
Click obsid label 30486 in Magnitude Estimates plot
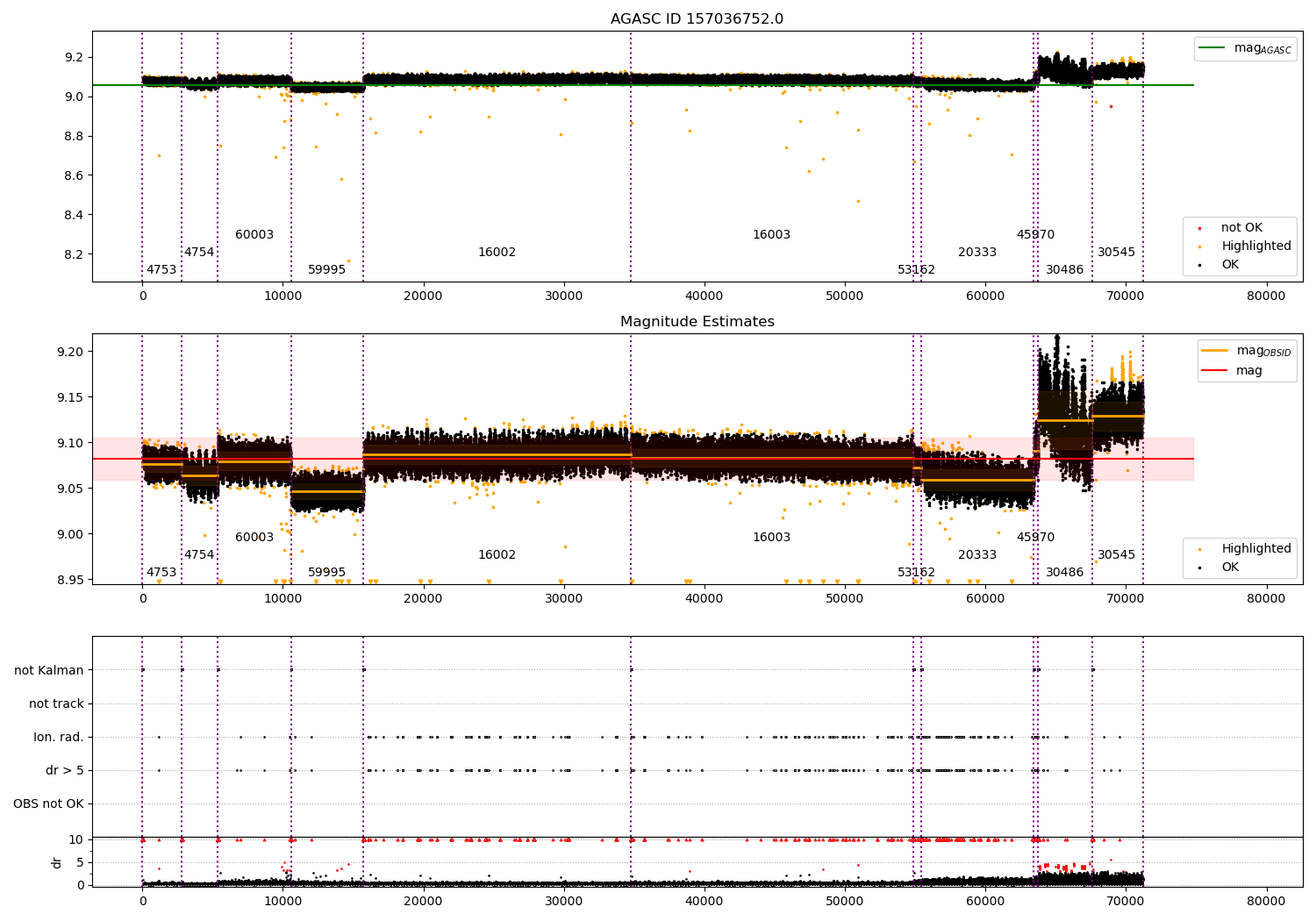tap(1064, 572)
